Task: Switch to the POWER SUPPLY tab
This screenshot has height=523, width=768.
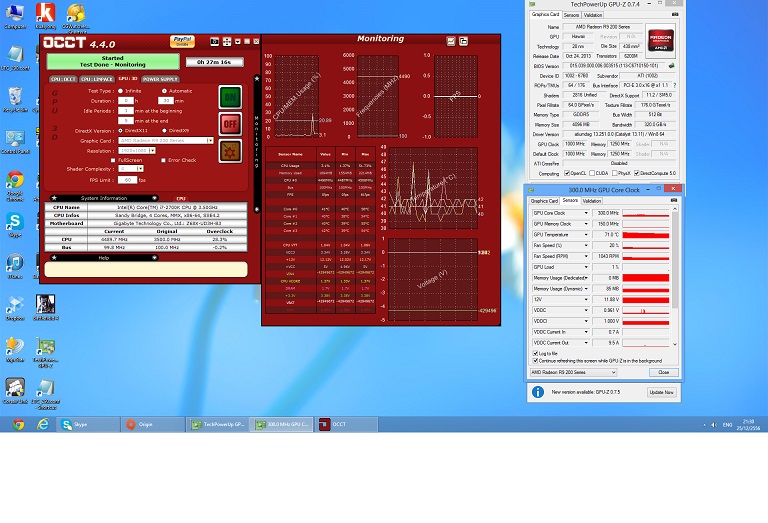Action: 160,79
